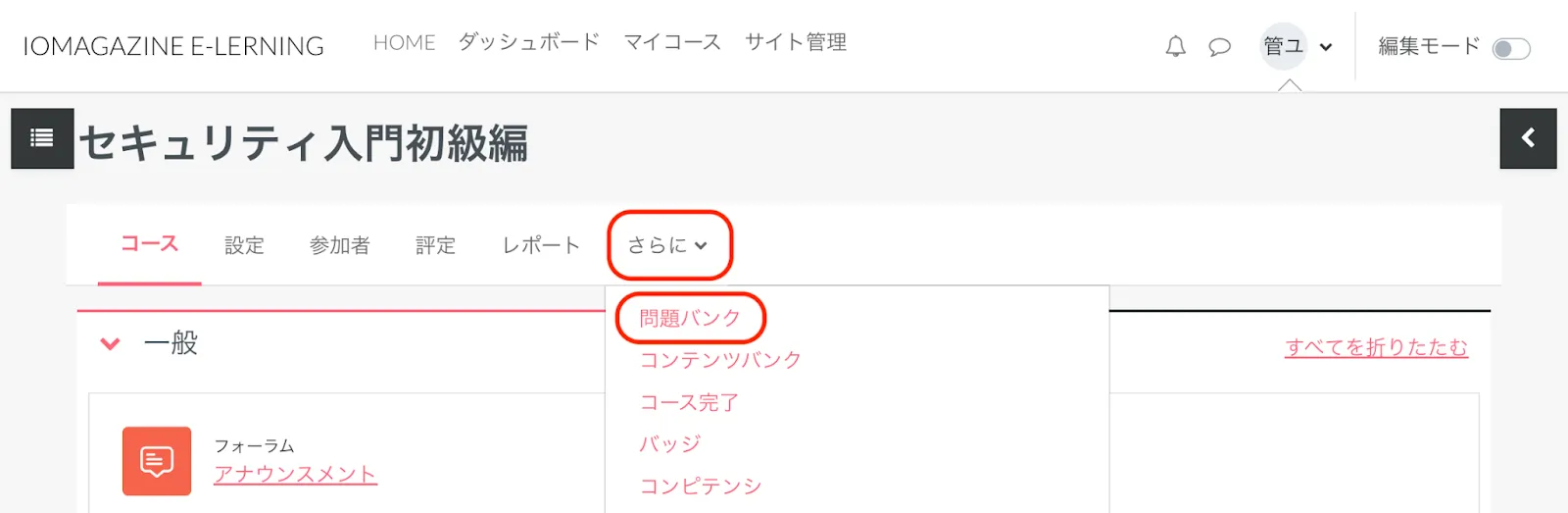Choose バッジ in the dropdown menu
The width and height of the screenshot is (1568, 513).
670,444
